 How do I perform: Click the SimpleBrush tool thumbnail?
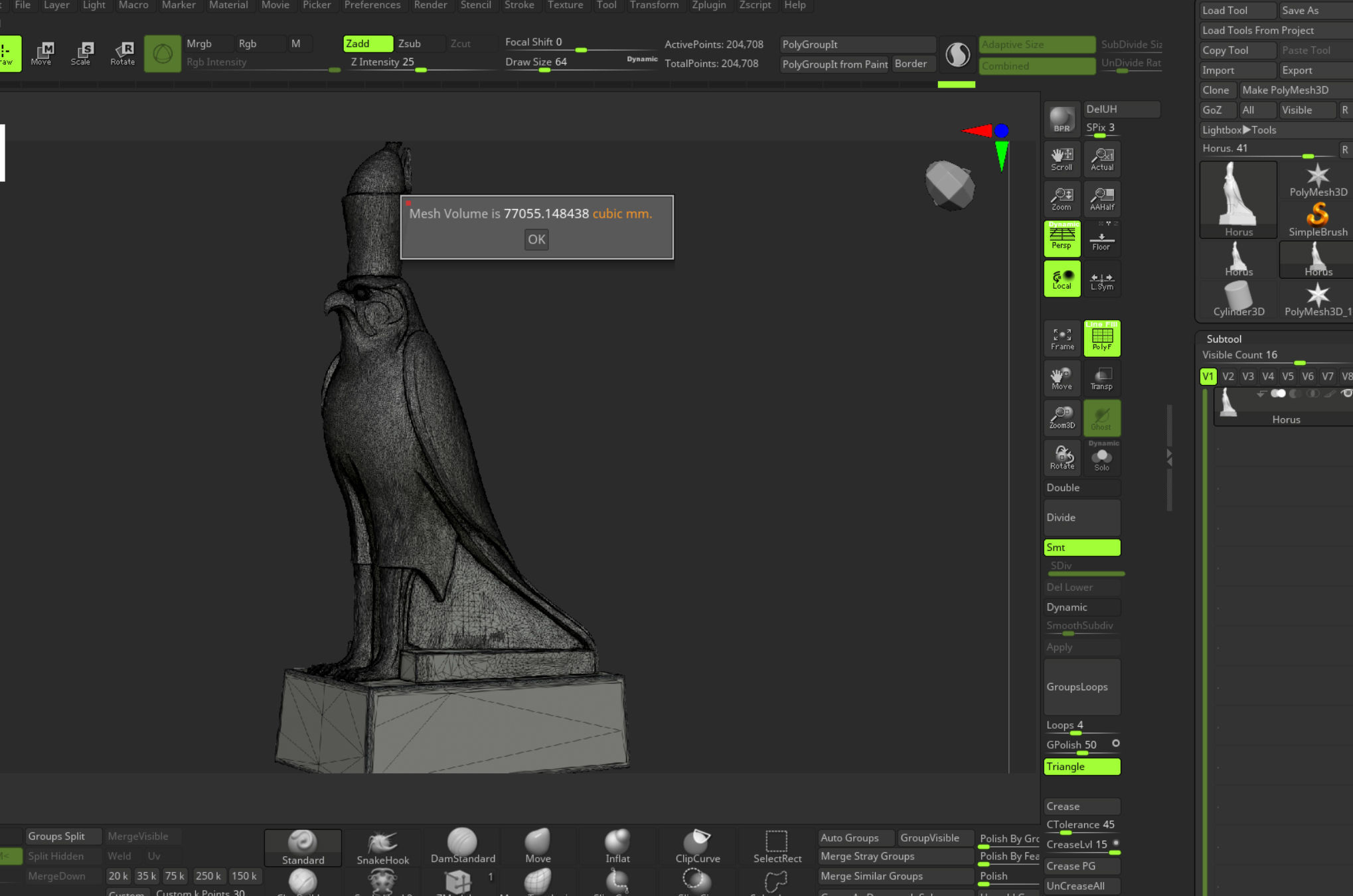1317,219
